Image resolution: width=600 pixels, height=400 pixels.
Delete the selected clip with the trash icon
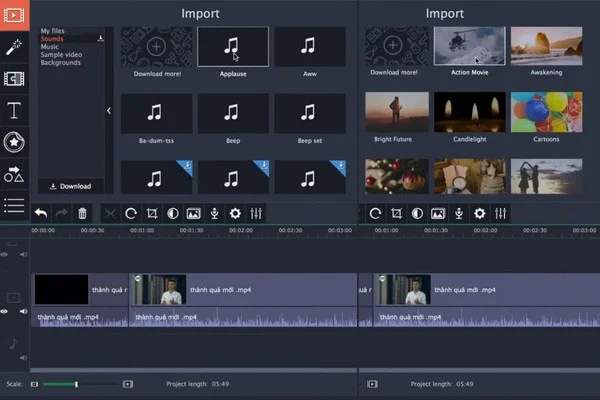pyautogui.click(x=82, y=213)
